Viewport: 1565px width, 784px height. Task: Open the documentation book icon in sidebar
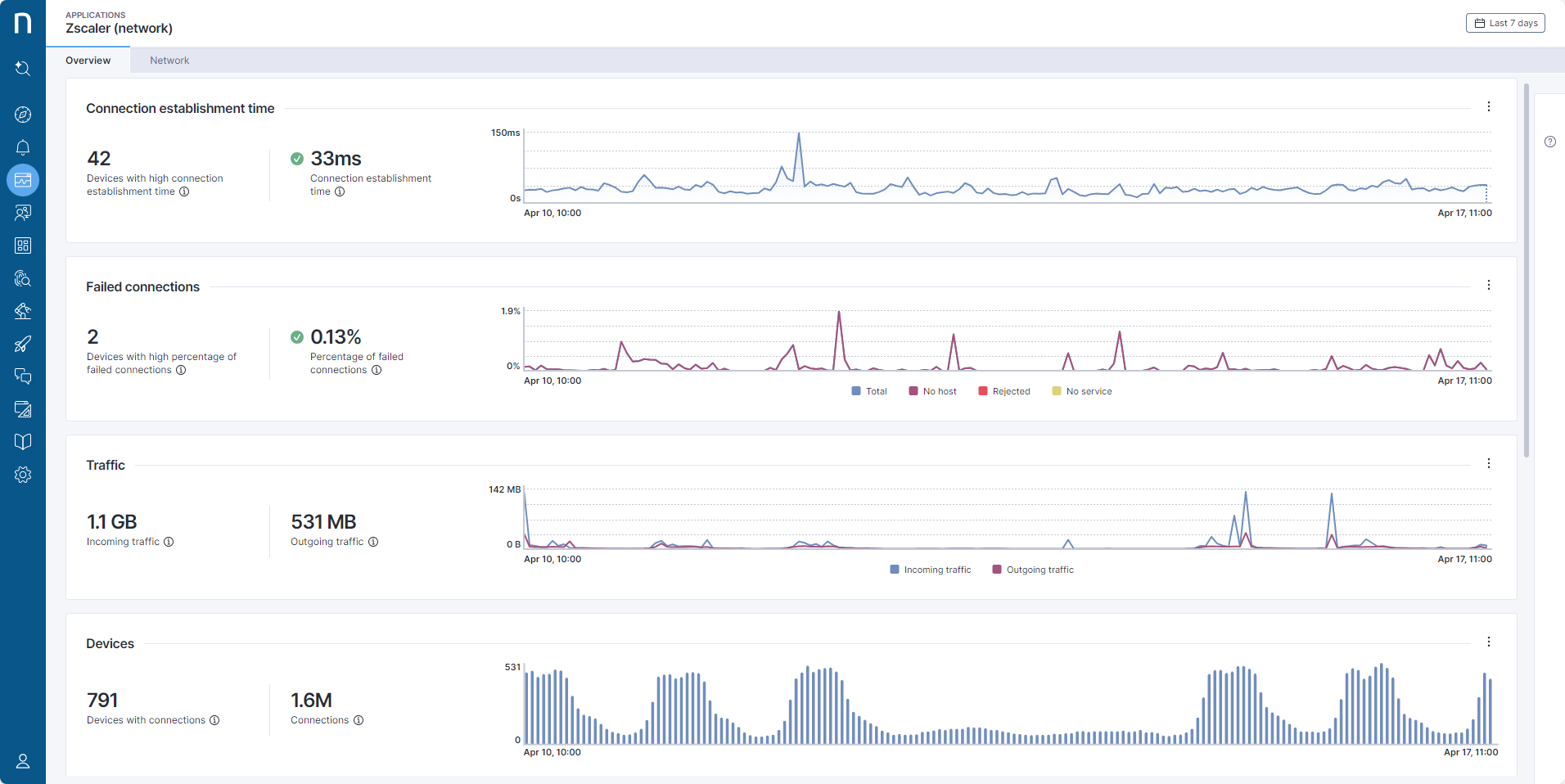tap(23, 442)
